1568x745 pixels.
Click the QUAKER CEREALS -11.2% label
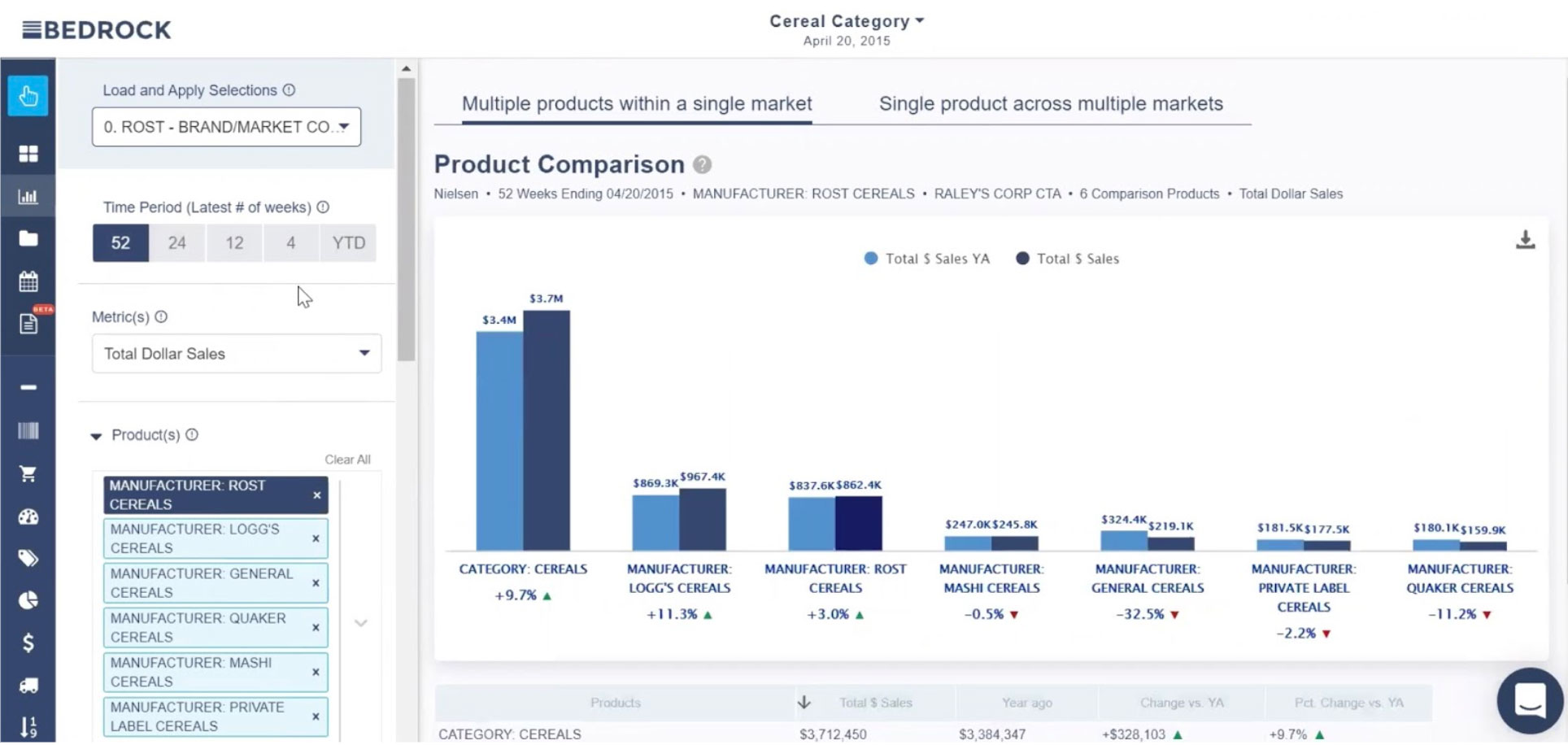[1460, 615]
